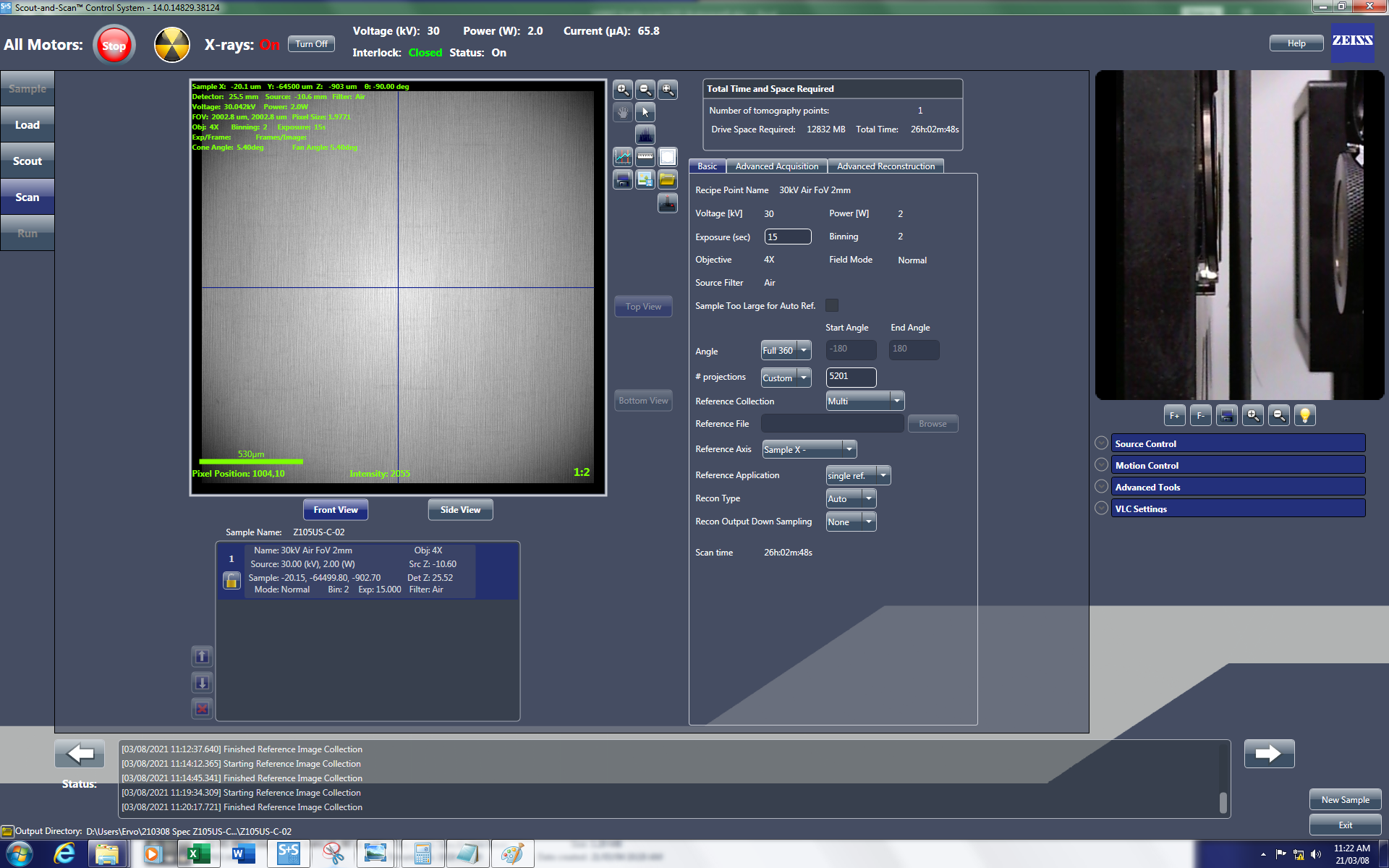Click the save image with picture icon

pos(645,179)
